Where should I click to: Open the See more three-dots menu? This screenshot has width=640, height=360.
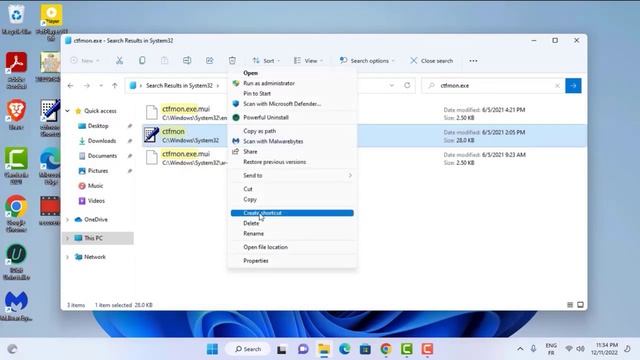473,61
